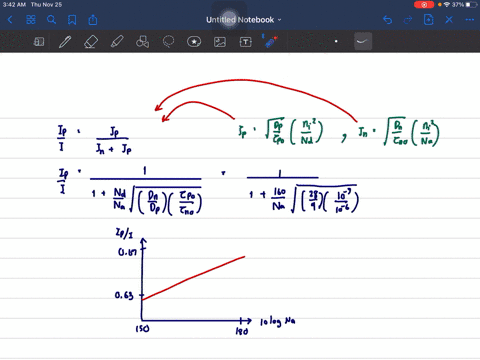Go back with the left chevron
Screen dimensions: 480x360
[10, 20]
